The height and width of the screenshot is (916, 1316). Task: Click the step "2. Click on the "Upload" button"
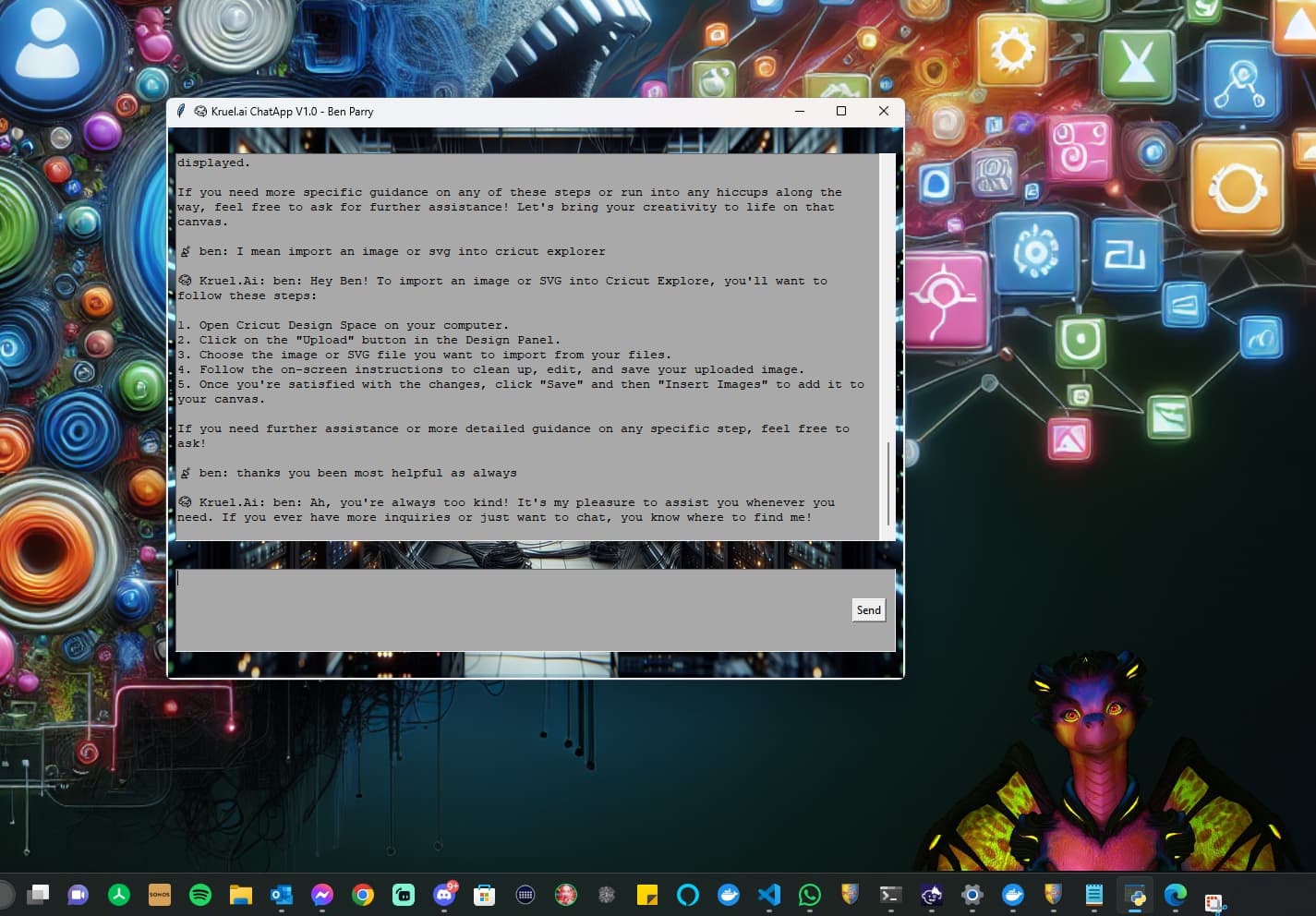[368, 340]
